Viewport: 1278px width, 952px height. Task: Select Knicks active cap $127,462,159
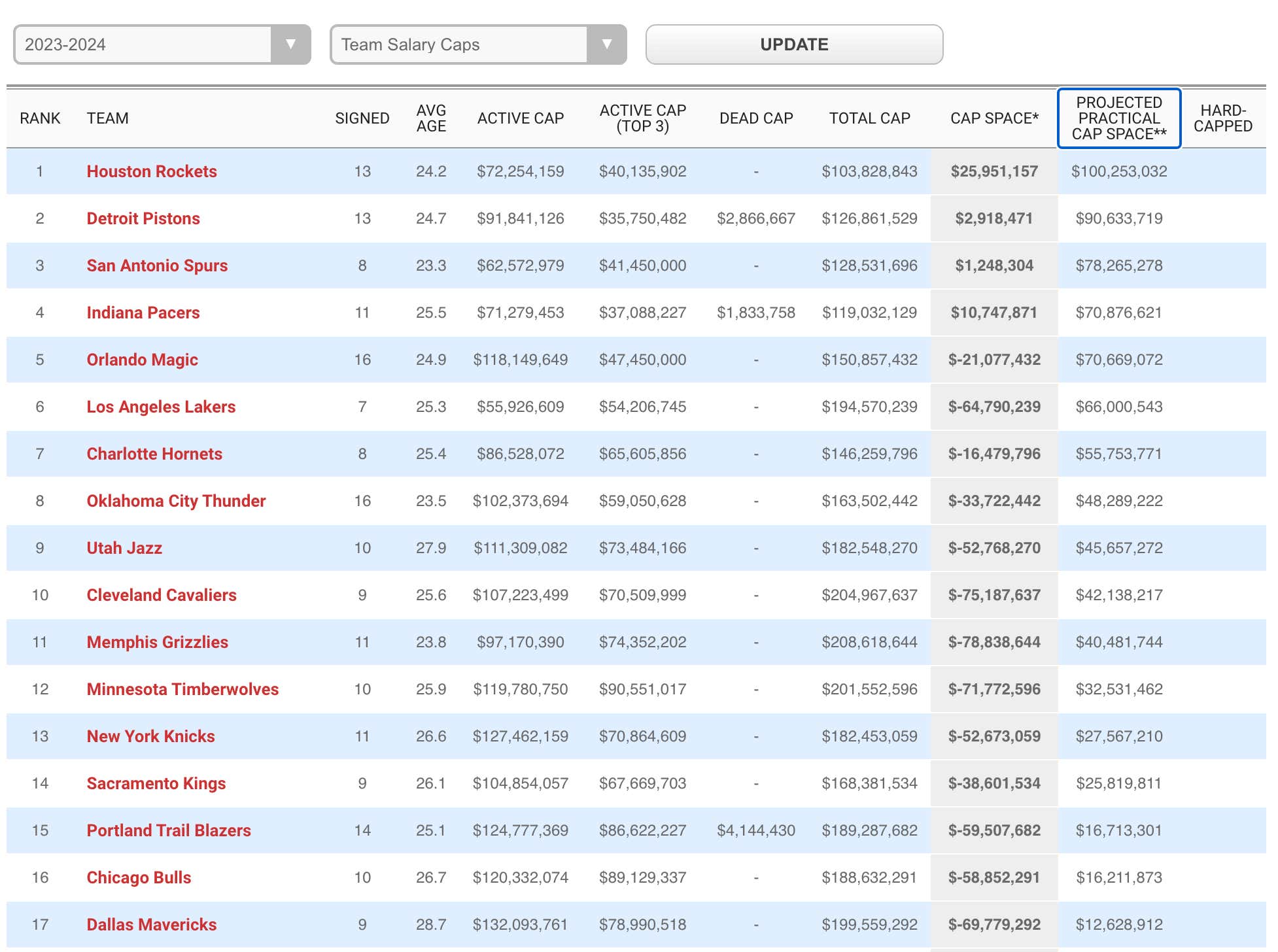click(521, 736)
